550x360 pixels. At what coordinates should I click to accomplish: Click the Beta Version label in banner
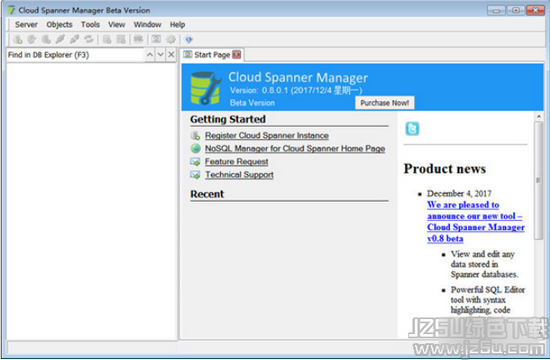[x=252, y=103]
